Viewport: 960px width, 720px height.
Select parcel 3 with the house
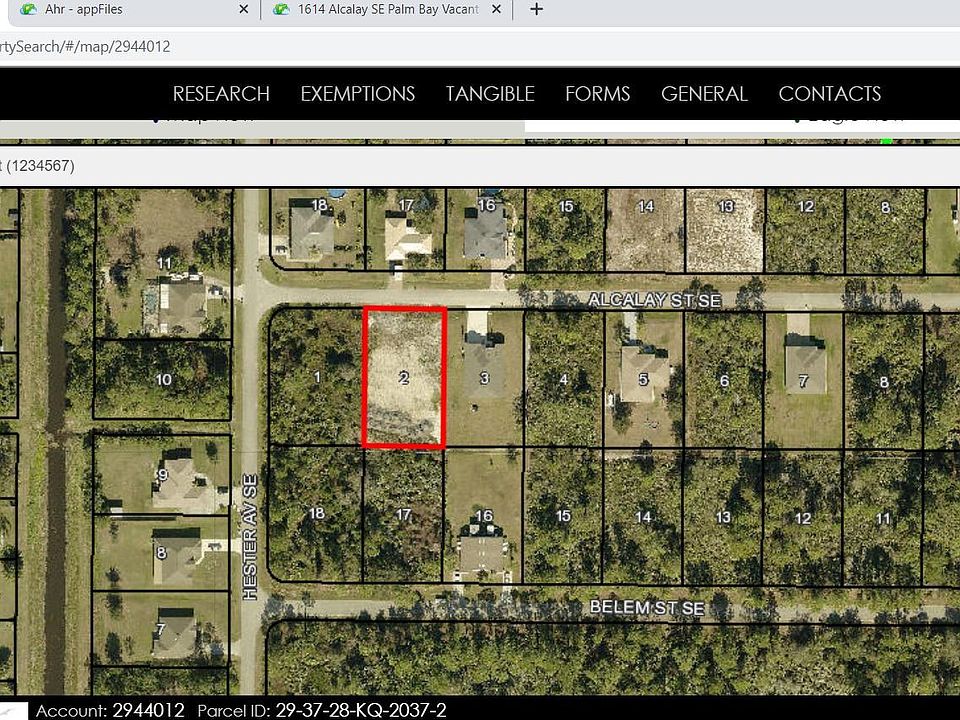click(484, 378)
